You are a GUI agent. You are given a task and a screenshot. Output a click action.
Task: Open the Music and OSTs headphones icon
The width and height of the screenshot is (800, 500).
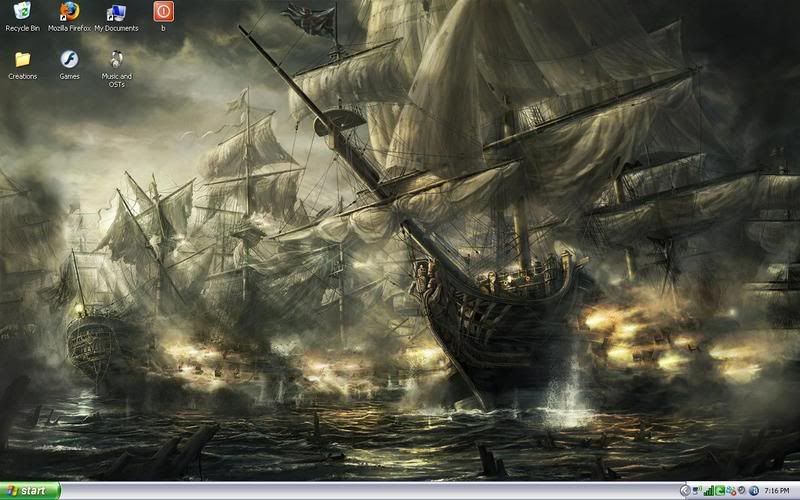[x=117, y=59]
